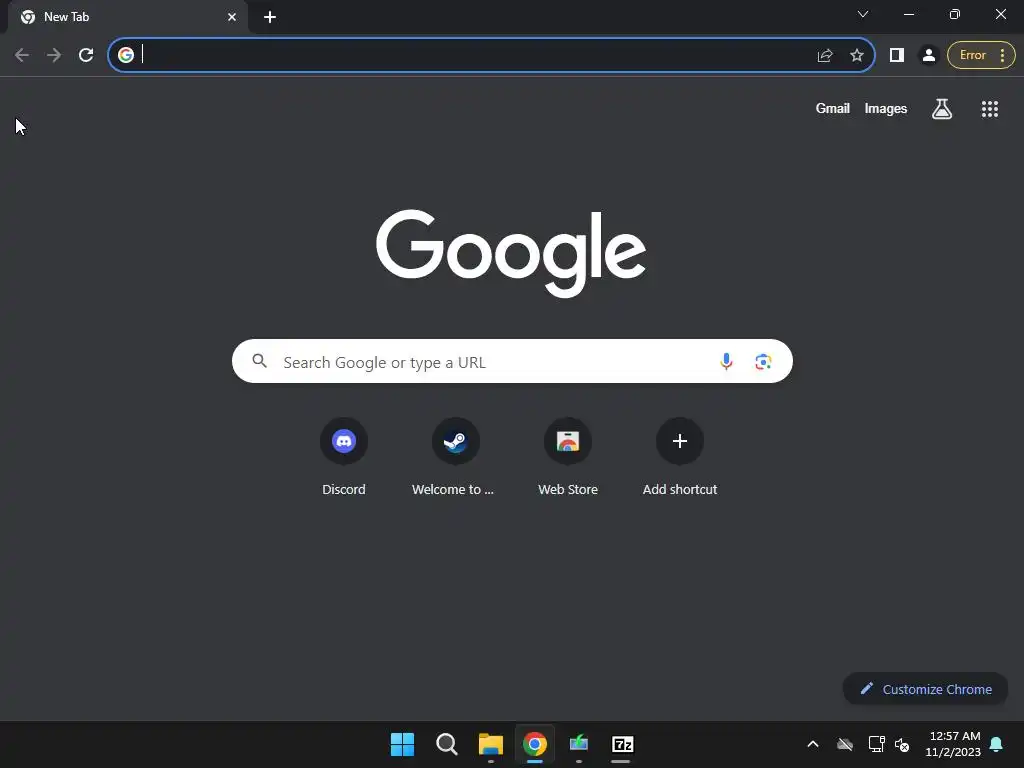Image resolution: width=1024 pixels, height=768 pixels.
Task: Share this page icon in address bar
Action: point(825,56)
